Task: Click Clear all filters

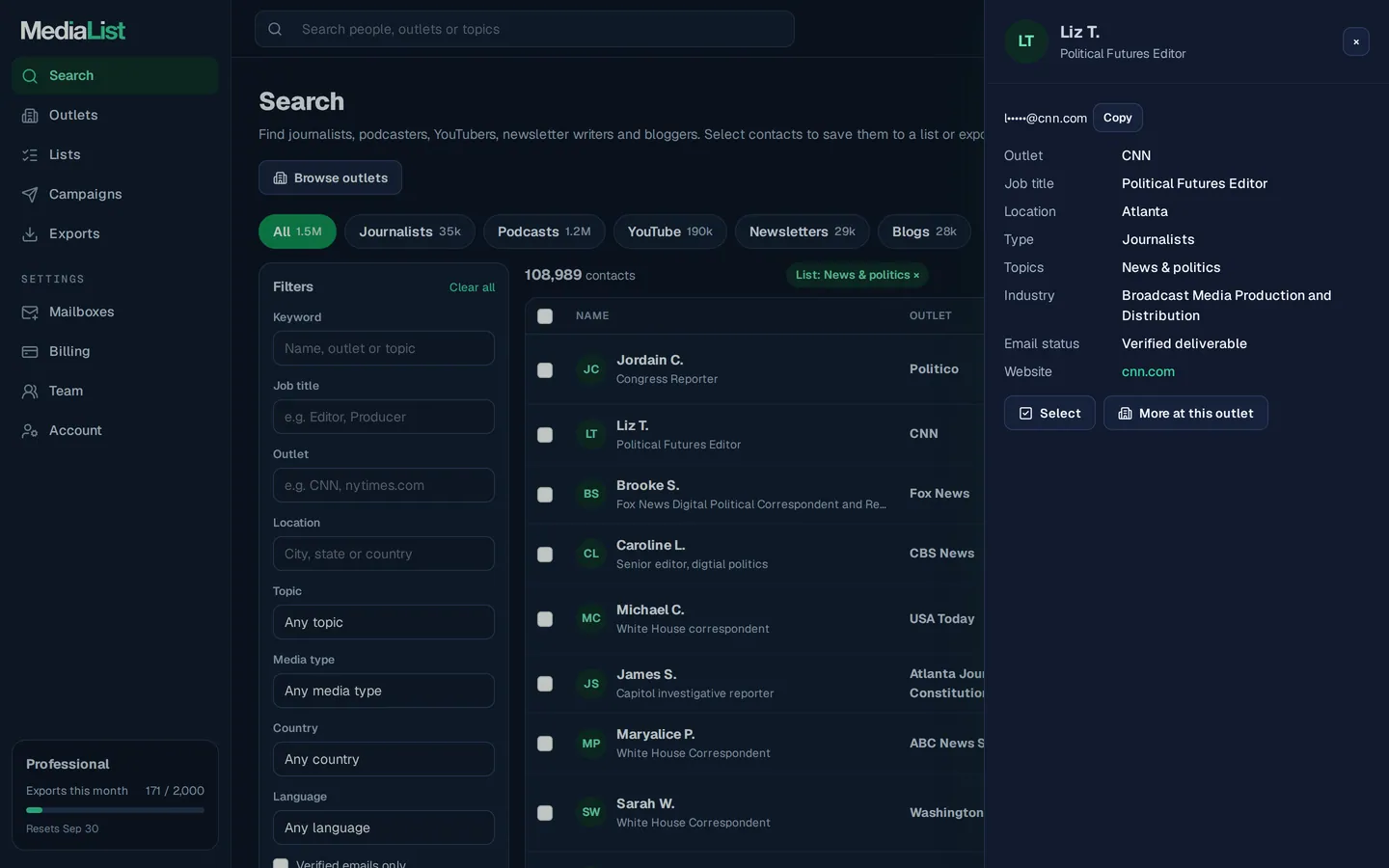Action: pyautogui.click(x=472, y=287)
